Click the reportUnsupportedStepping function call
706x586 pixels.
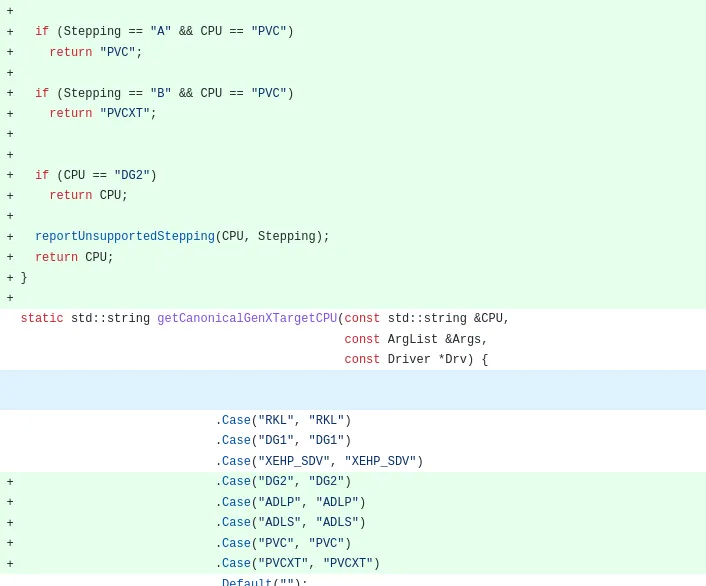tap(125, 237)
